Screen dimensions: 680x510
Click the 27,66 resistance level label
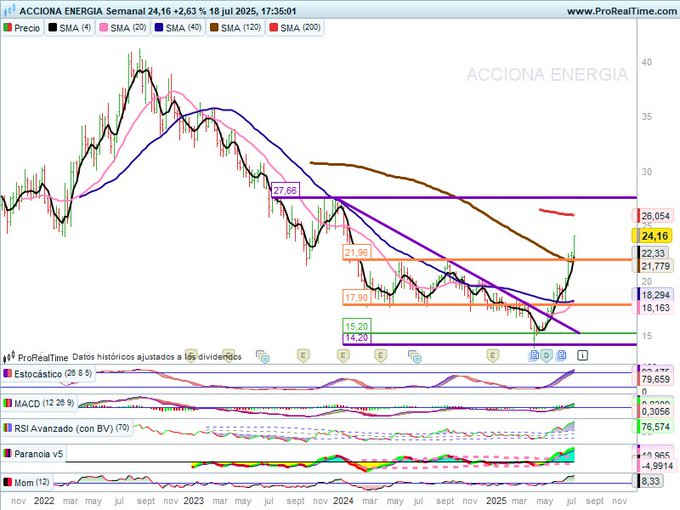click(285, 190)
